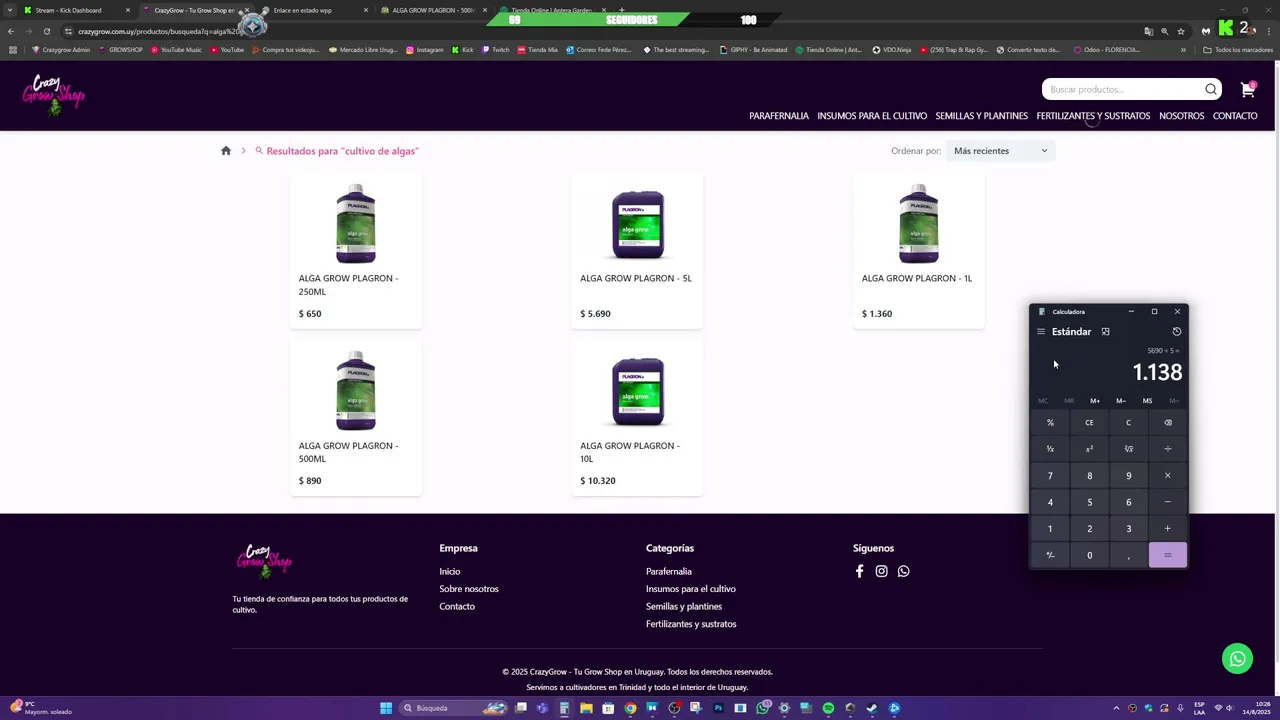Click footer category Semillas y plantines
Screen dimensions: 1280x720
[684, 606]
